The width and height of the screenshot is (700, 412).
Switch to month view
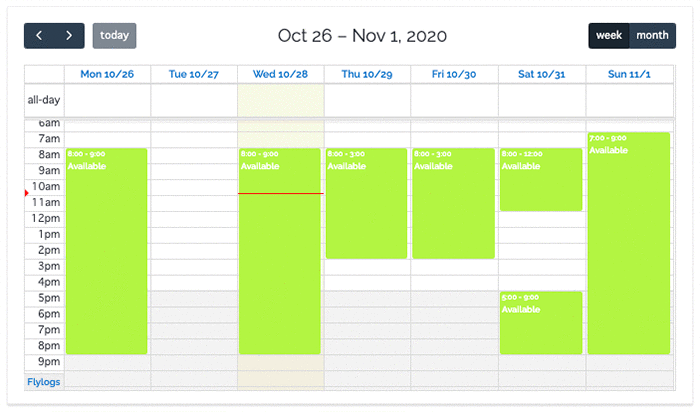pyautogui.click(x=652, y=36)
